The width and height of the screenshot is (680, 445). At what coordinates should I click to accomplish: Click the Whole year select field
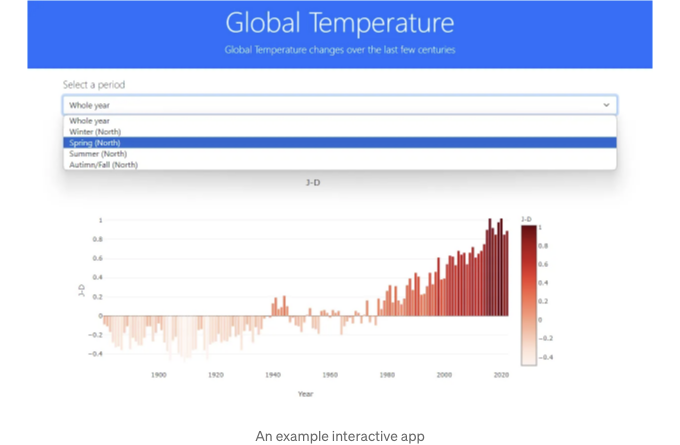click(x=340, y=105)
